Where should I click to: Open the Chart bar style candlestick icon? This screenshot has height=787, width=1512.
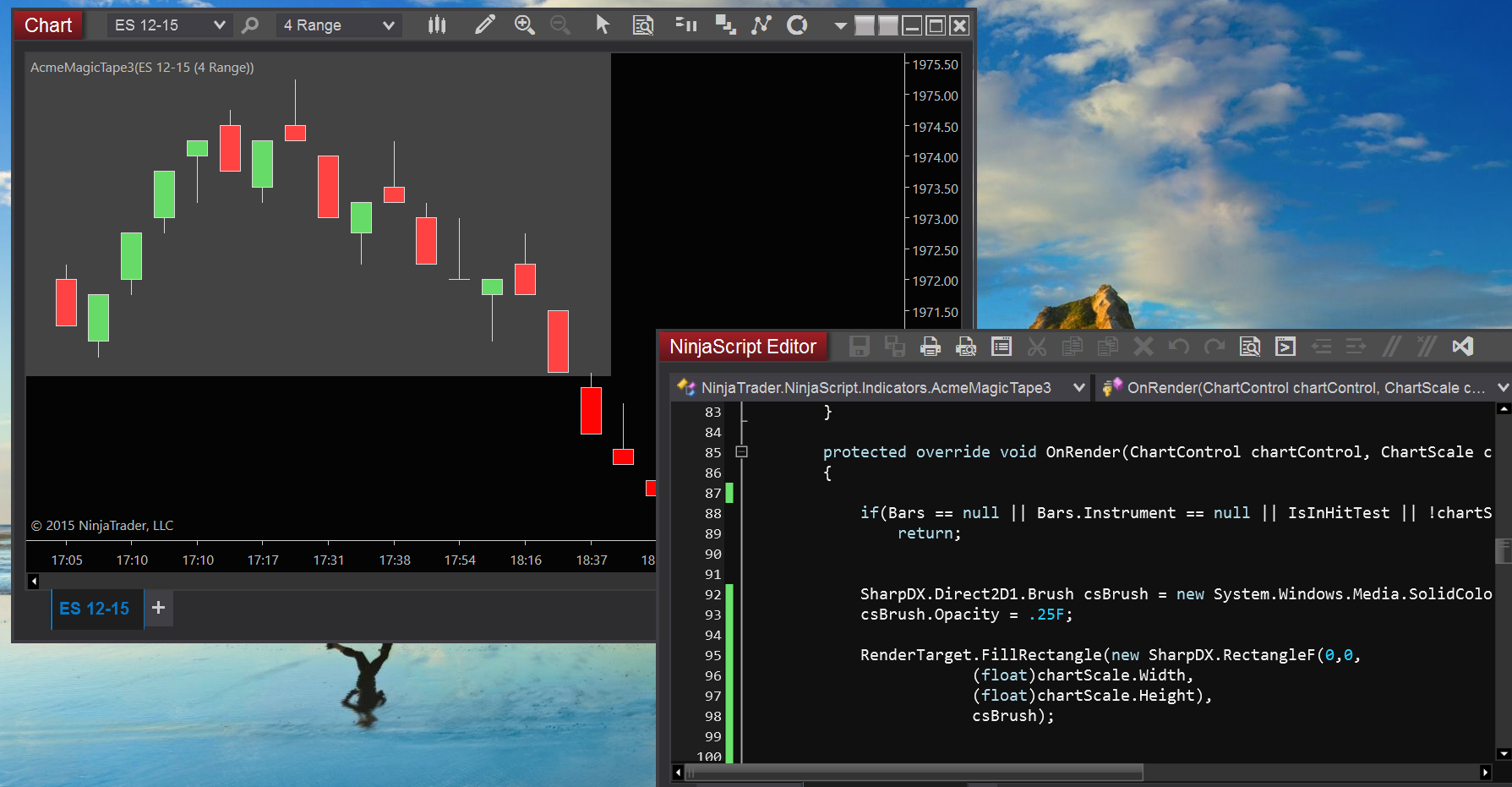[x=437, y=25]
